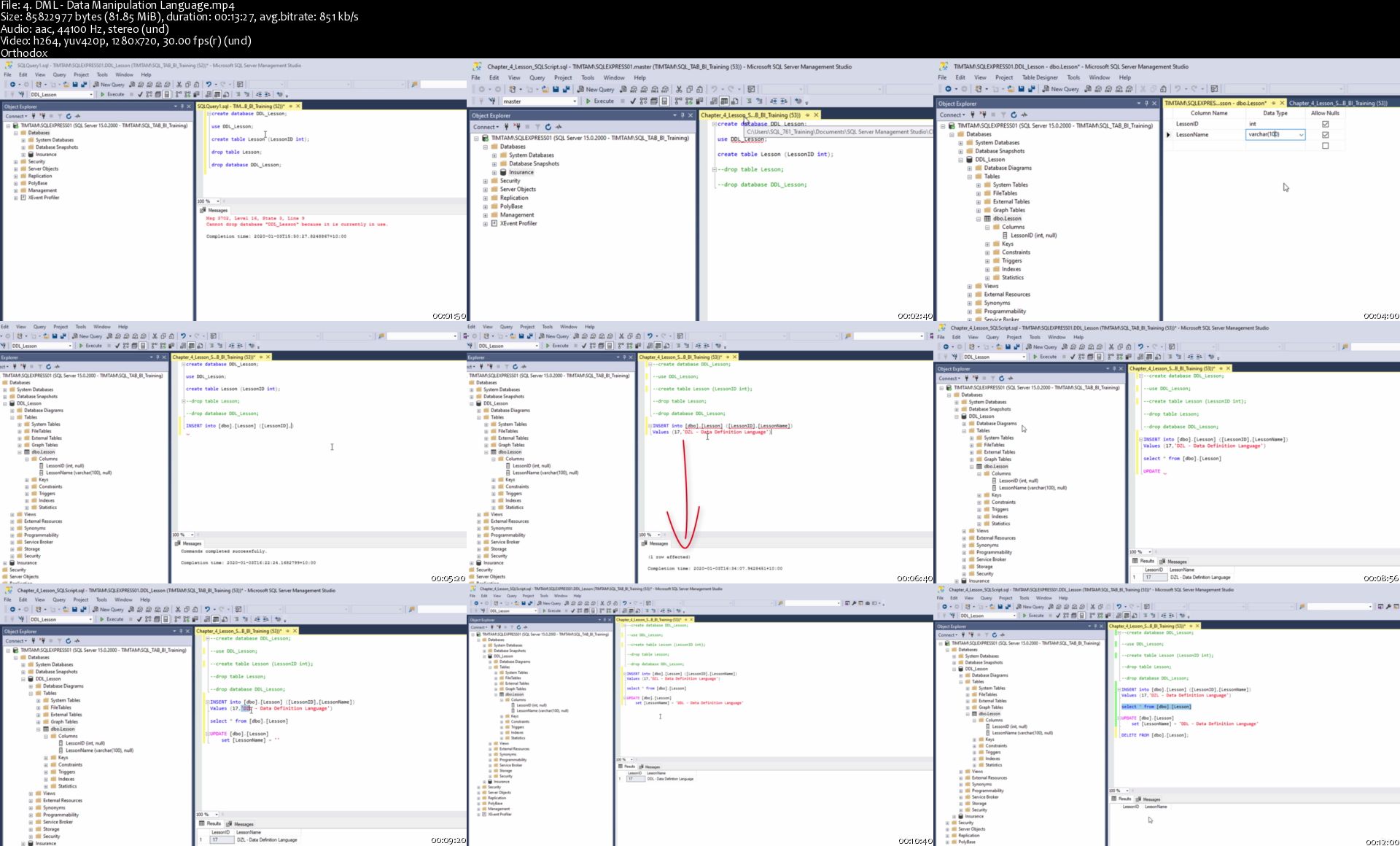Tick the empty-row Allow Nulls checkbox in the 00:04:00 frame
The height and width of the screenshot is (846, 1400).
pyautogui.click(x=1325, y=146)
